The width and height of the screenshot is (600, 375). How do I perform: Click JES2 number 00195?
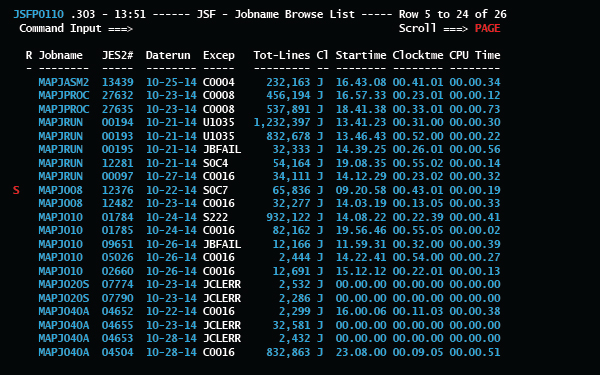click(117, 149)
